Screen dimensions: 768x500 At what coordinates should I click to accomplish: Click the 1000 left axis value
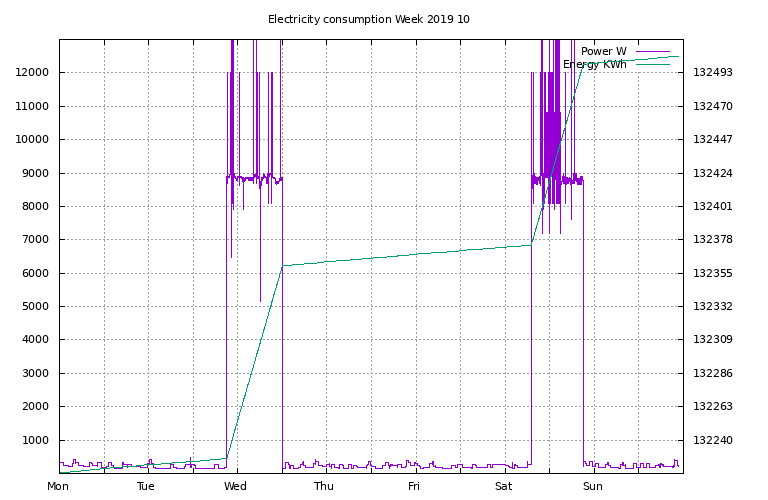pos(35,440)
